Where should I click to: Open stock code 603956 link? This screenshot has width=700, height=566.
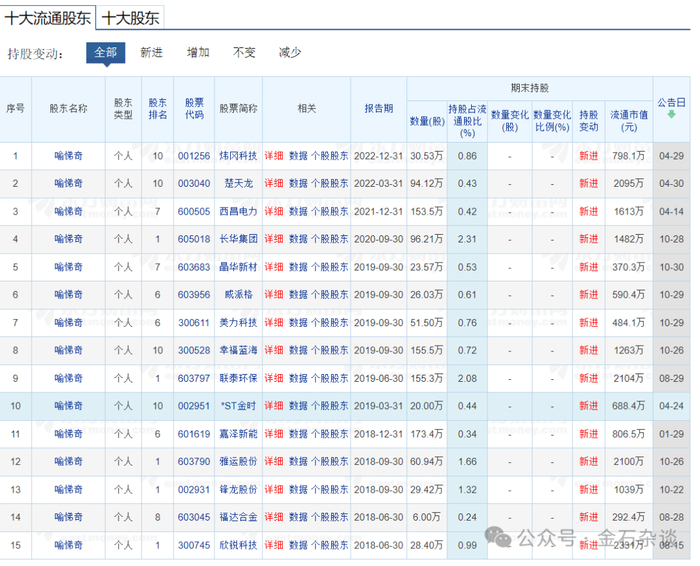pos(194,295)
